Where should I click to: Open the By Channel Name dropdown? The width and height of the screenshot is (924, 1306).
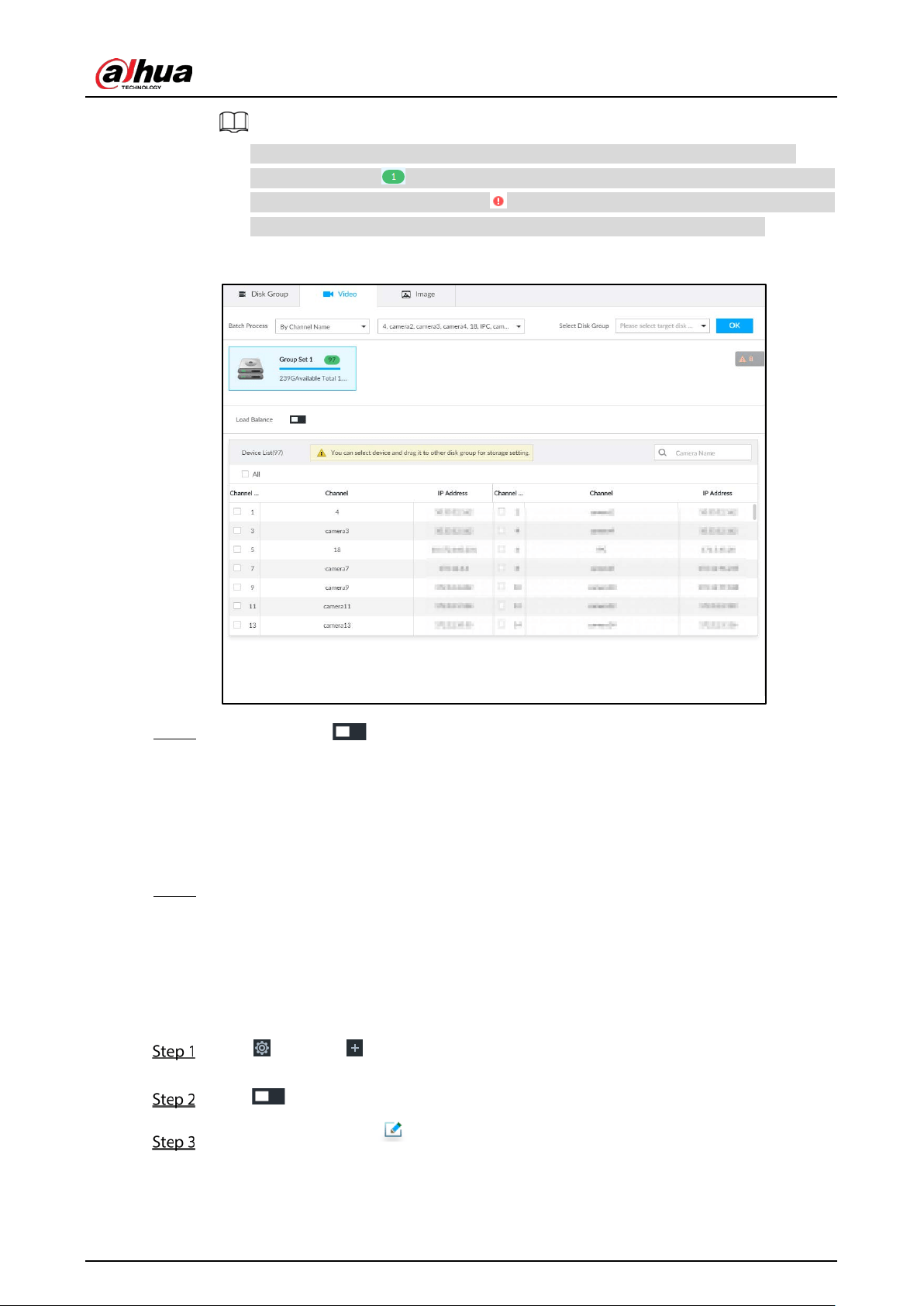pos(322,326)
